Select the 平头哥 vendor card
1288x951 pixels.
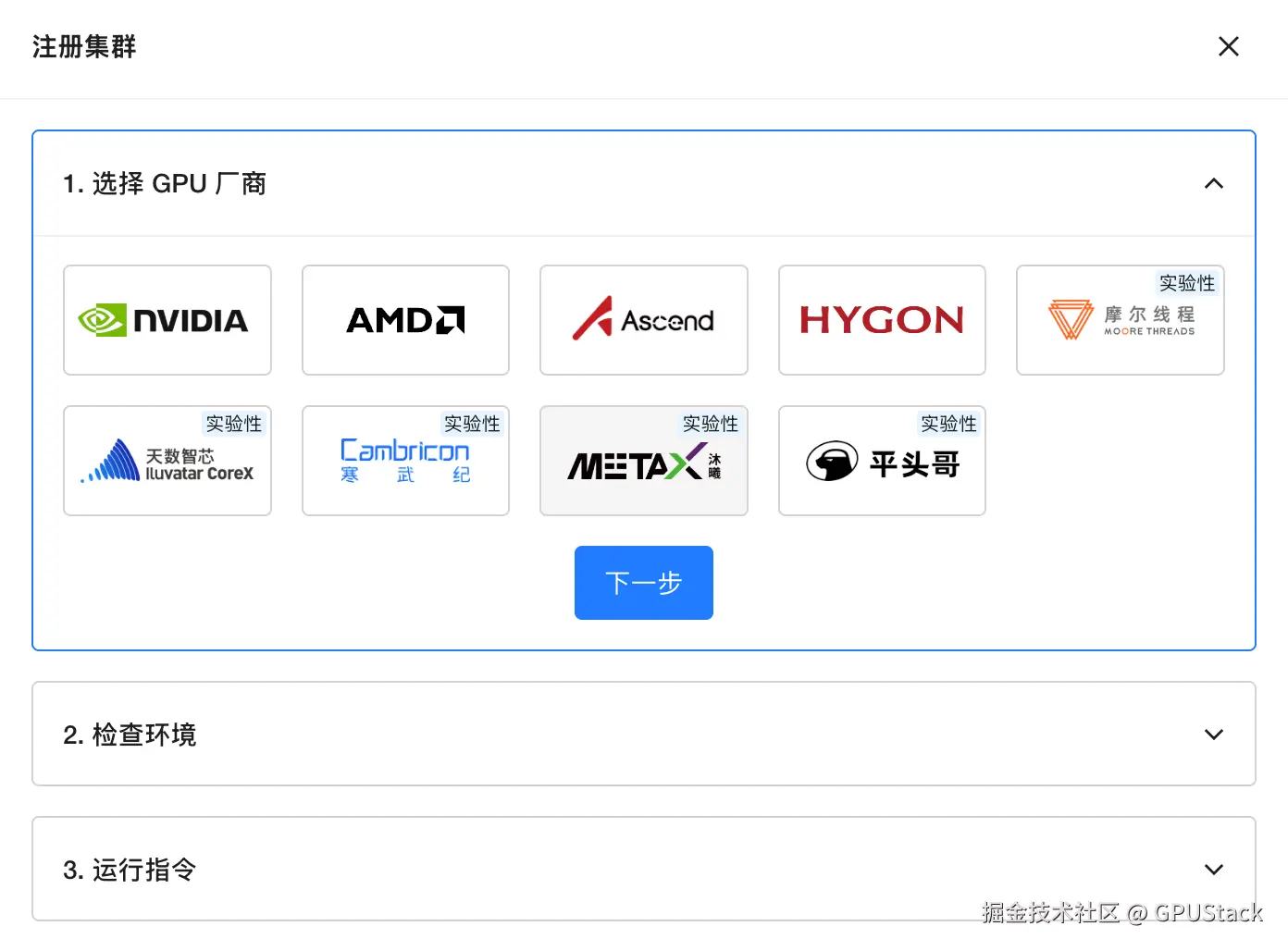click(x=882, y=461)
